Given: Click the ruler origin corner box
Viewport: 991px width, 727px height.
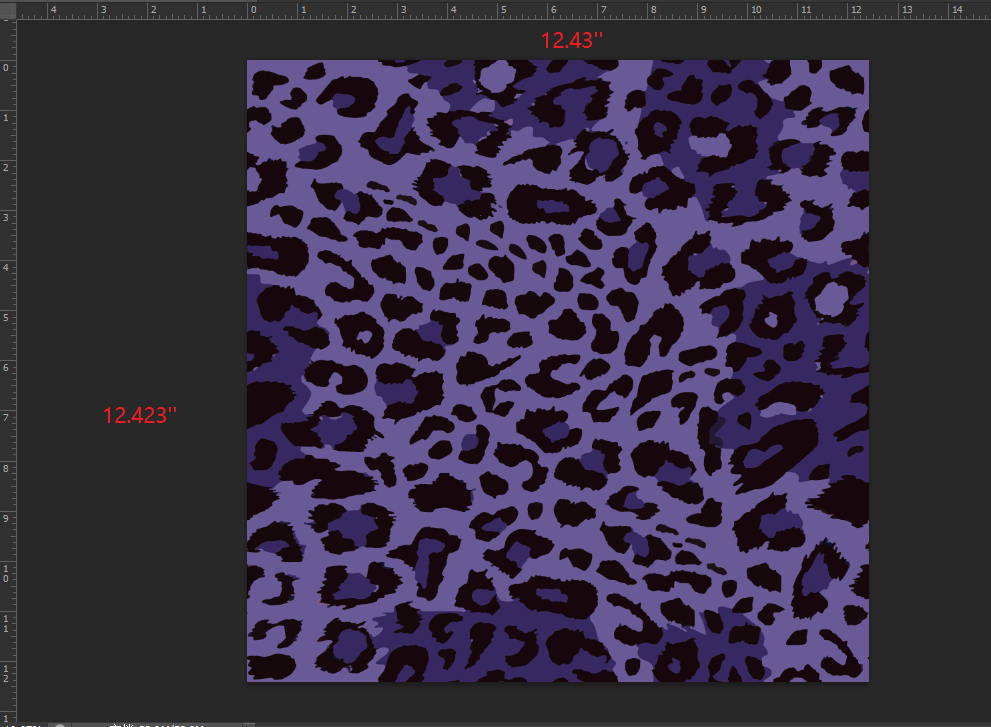Looking at the screenshot, I should coord(8,9).
